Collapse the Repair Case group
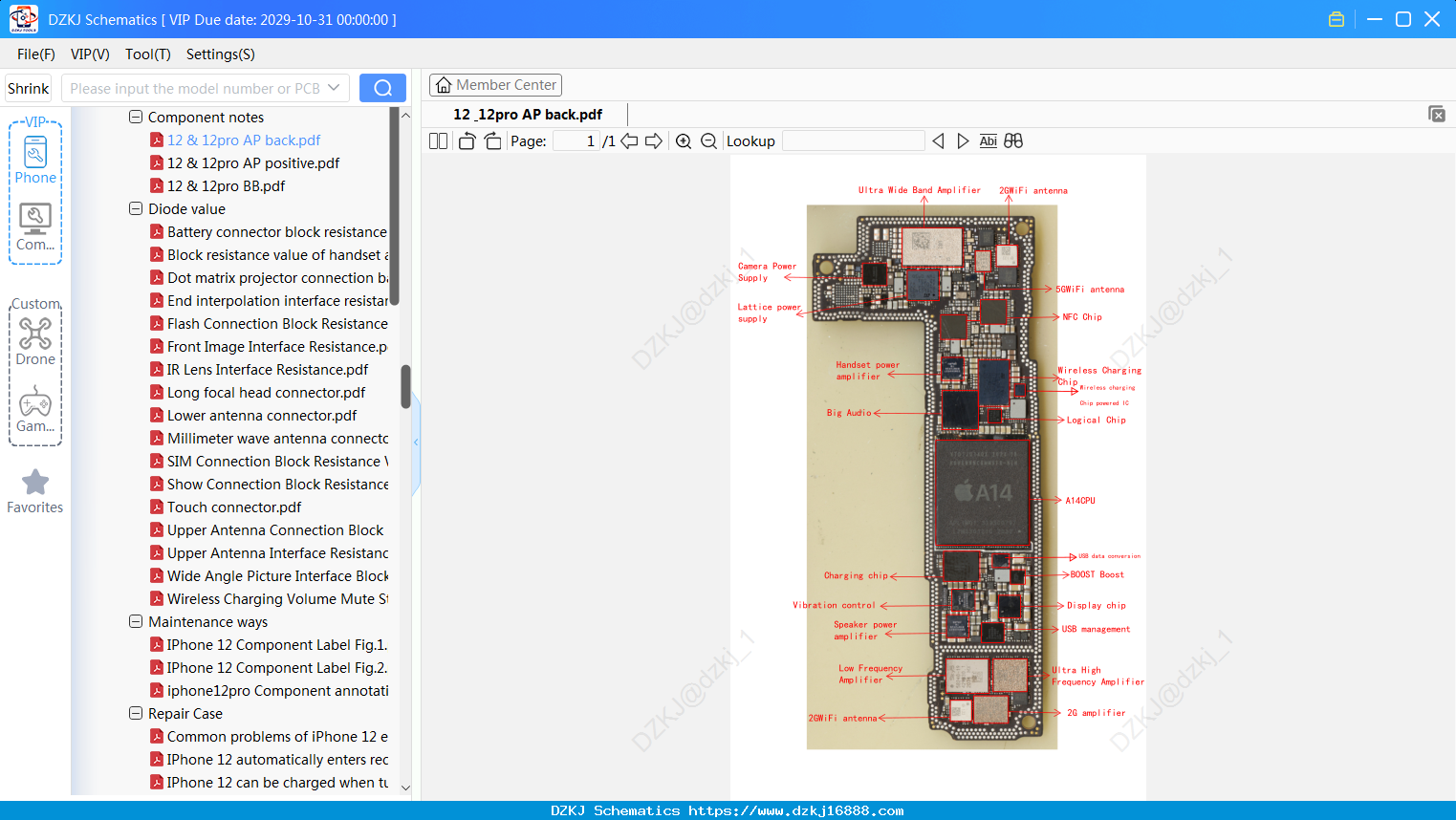 coord(136,713)
